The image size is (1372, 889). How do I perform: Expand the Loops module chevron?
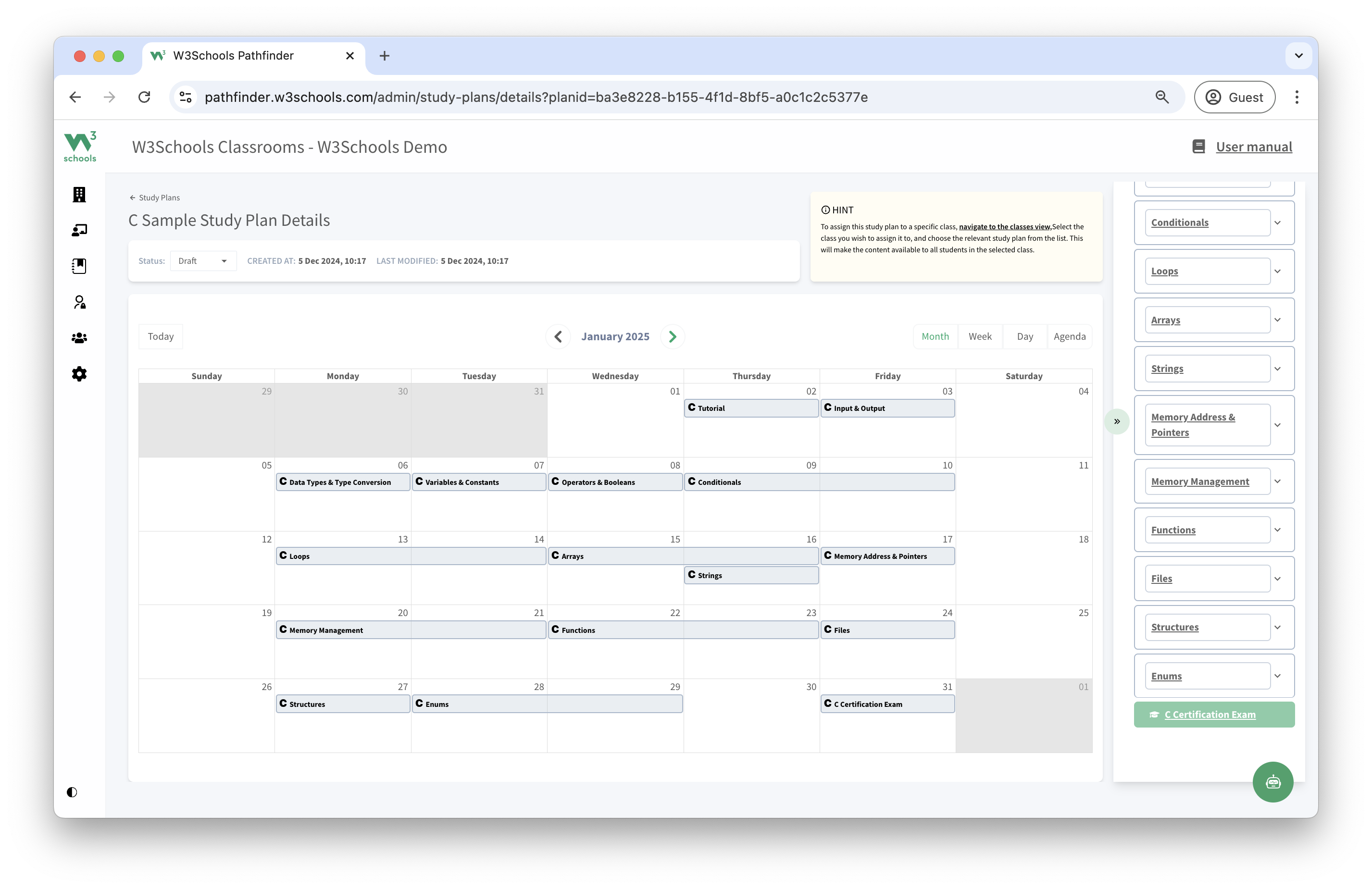pos(1277,272)
